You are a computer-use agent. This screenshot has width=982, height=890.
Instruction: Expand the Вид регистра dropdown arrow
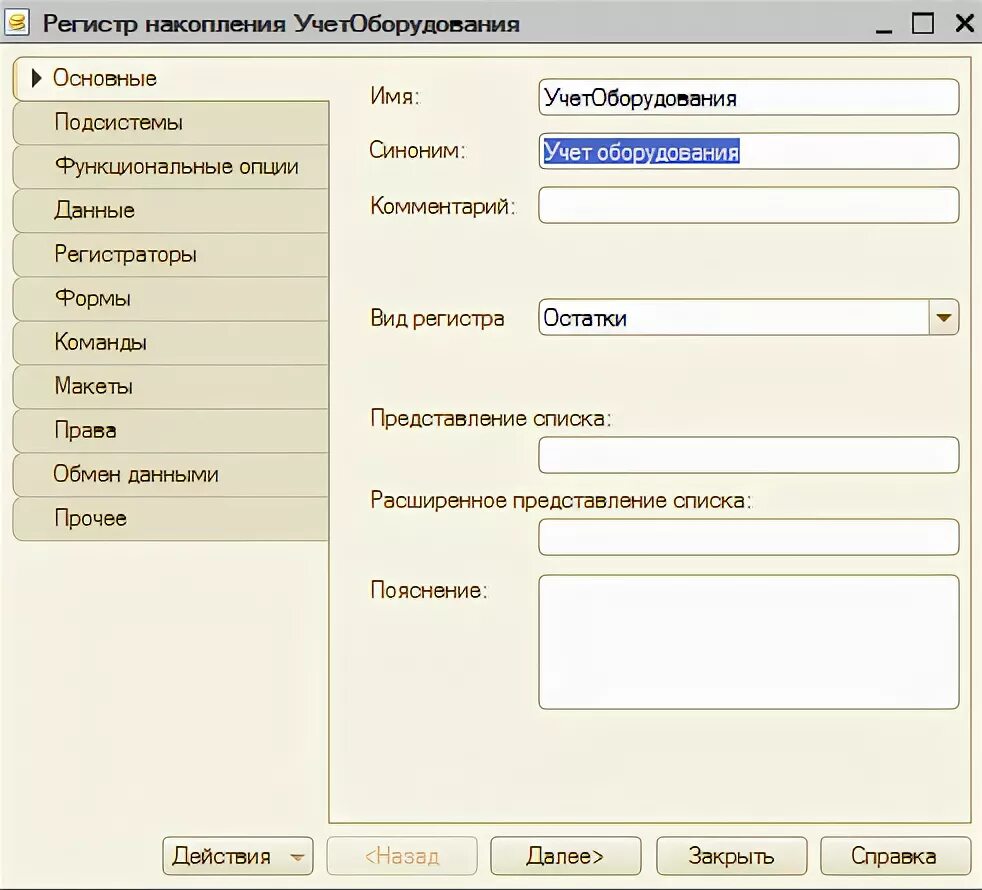coord(944,318)
